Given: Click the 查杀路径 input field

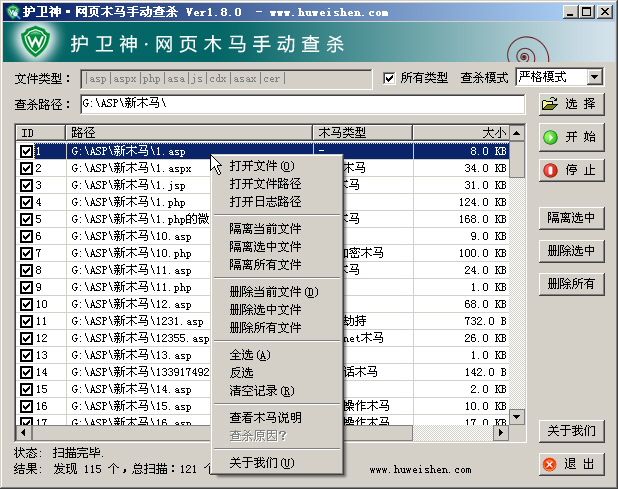Looking at the screenshot, I should [303, 104].
